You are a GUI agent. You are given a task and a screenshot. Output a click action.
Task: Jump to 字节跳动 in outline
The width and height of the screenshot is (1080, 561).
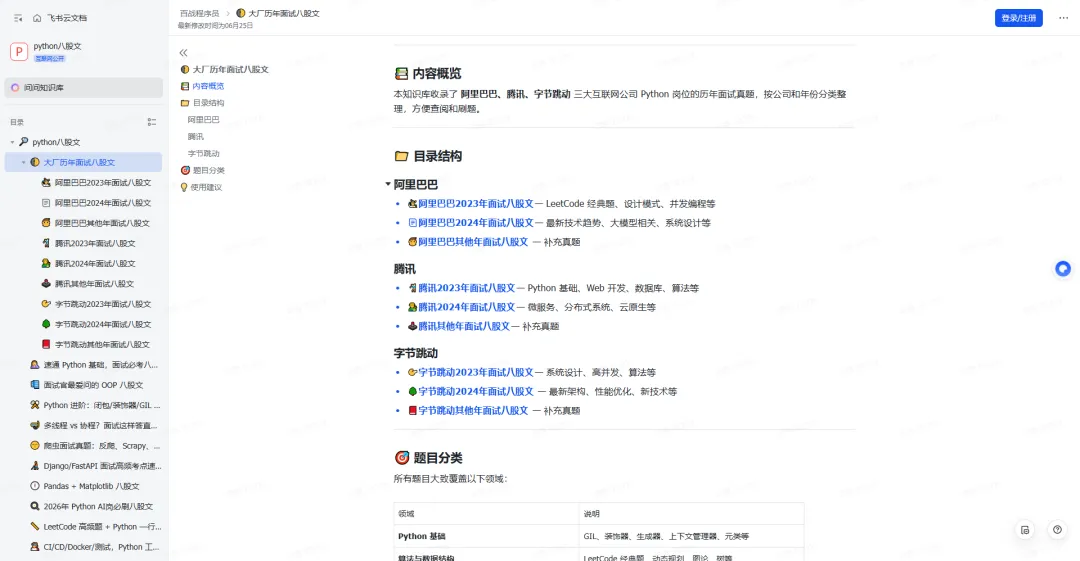pyautogui.click(x=204, y=154)
